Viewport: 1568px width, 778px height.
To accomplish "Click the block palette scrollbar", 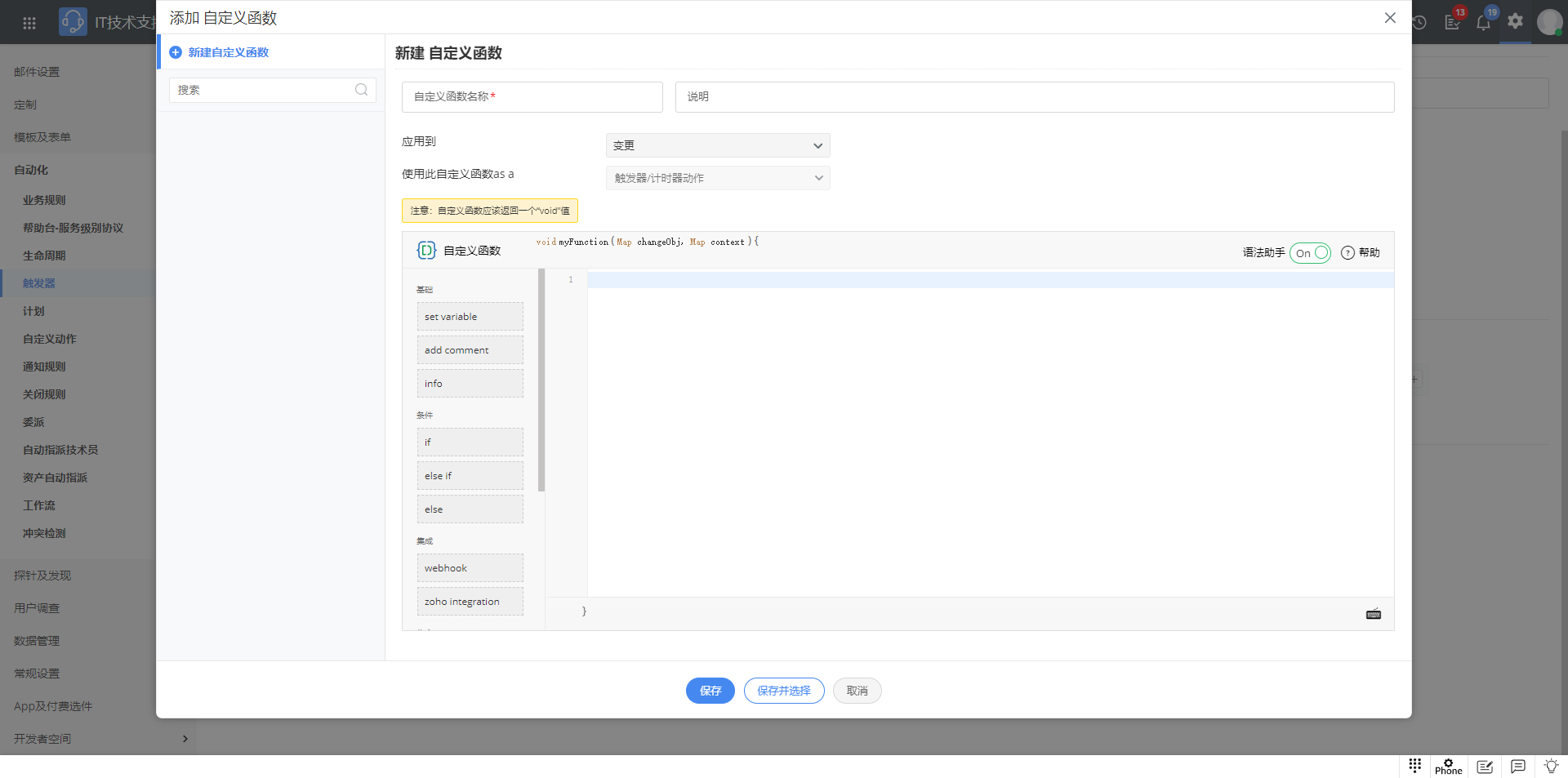I will click(x=541, y=380).
